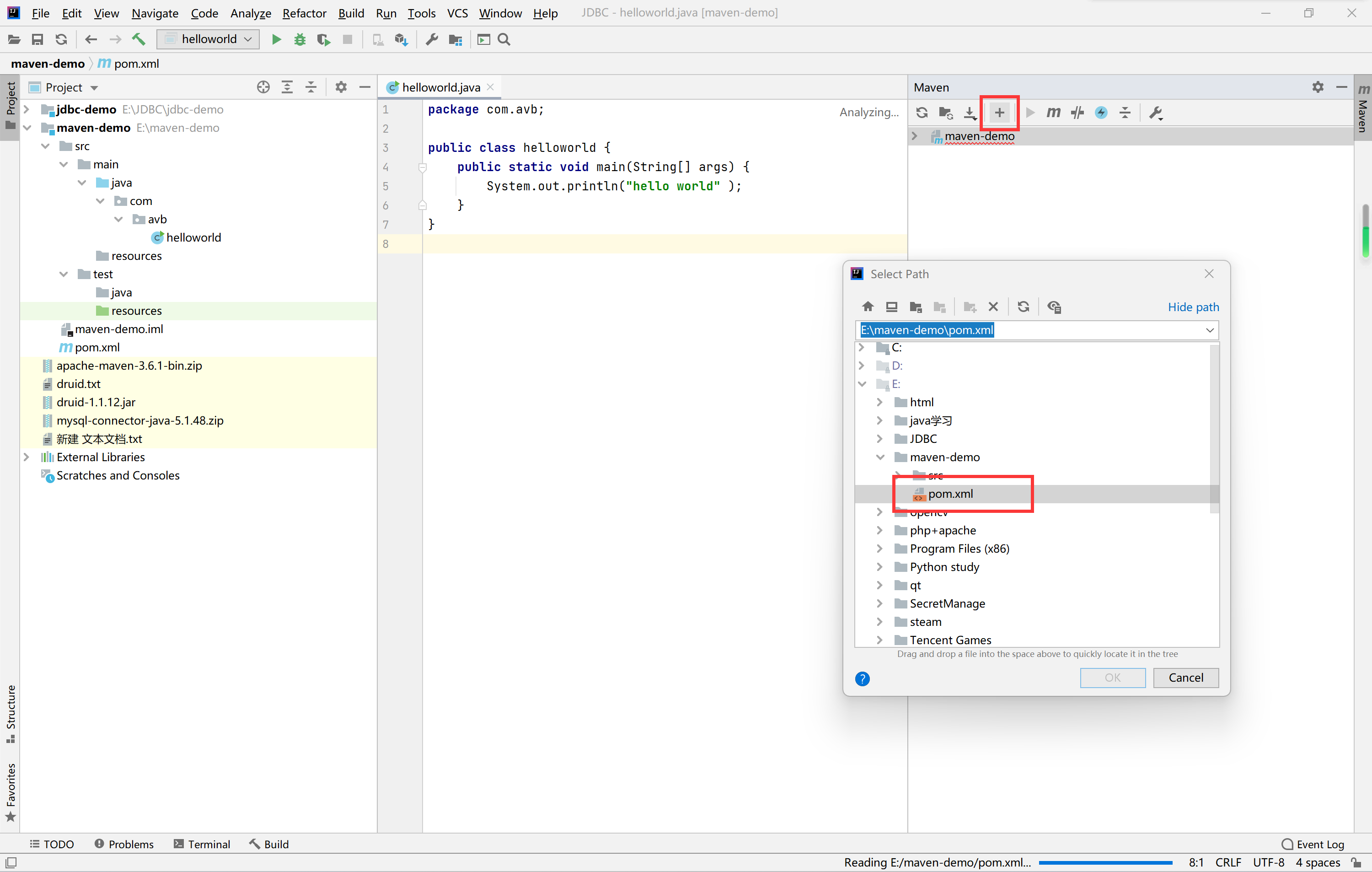Click Execute Maven Goal 'm' icon
Viewport: 1372px width, 872px height.
click(x=1053, y=113)
